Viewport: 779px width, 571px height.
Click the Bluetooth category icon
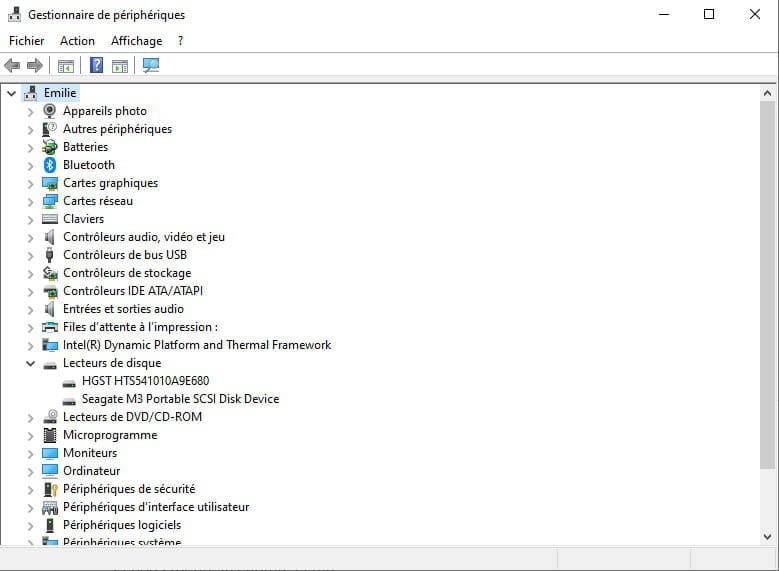50,165
